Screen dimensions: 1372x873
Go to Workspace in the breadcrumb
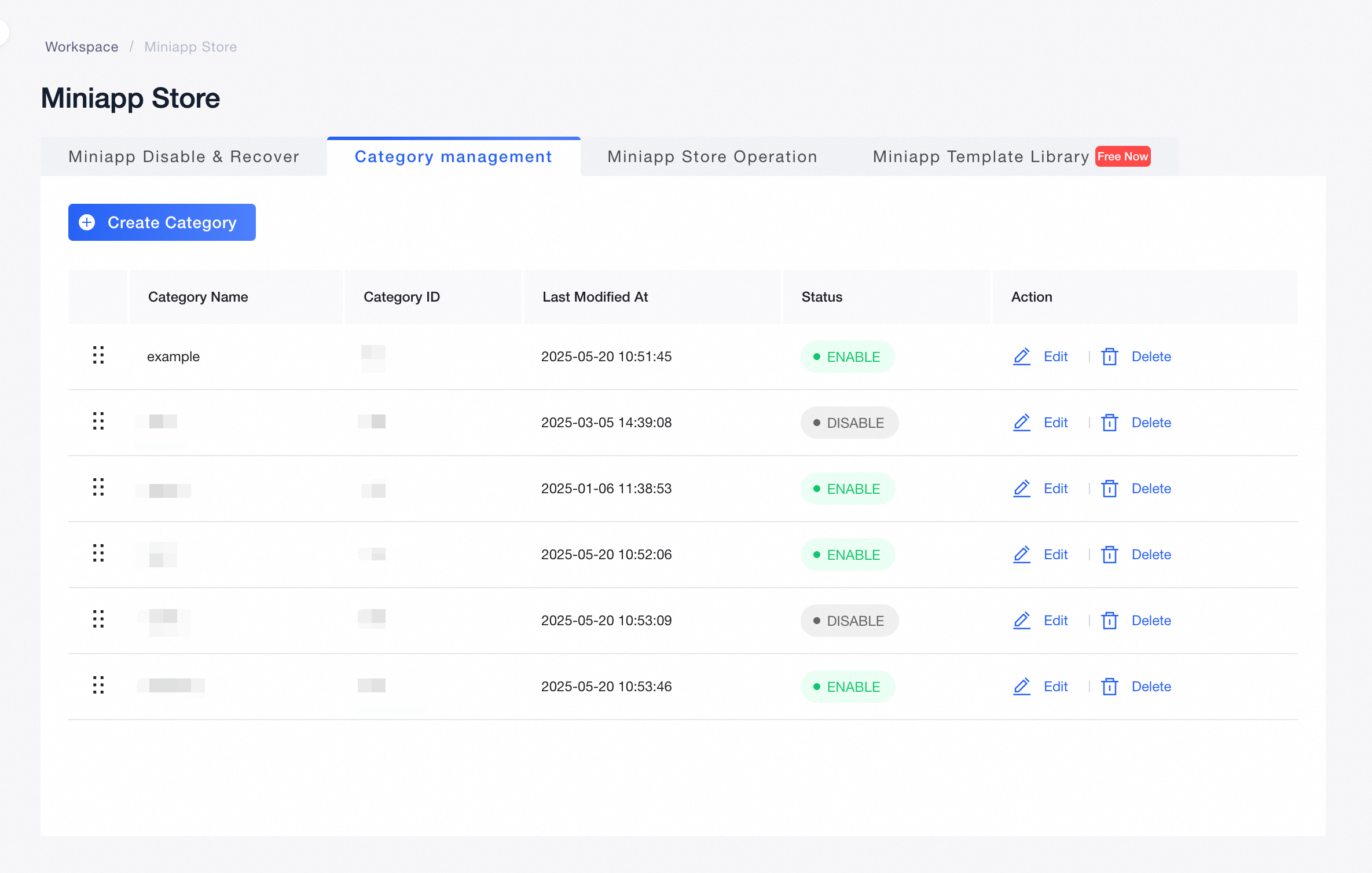click(82, 47)
